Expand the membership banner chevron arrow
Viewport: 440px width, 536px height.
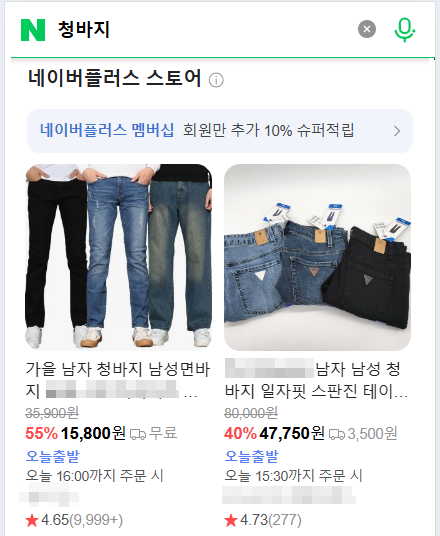click(397, 131)
